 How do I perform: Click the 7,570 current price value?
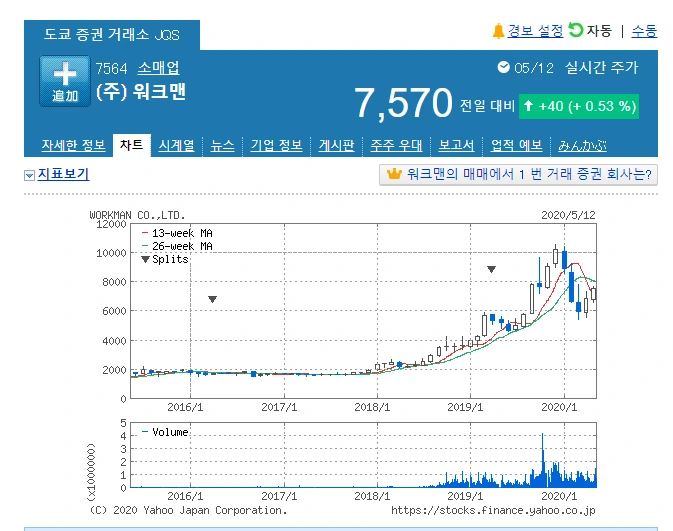pos(403,103)
